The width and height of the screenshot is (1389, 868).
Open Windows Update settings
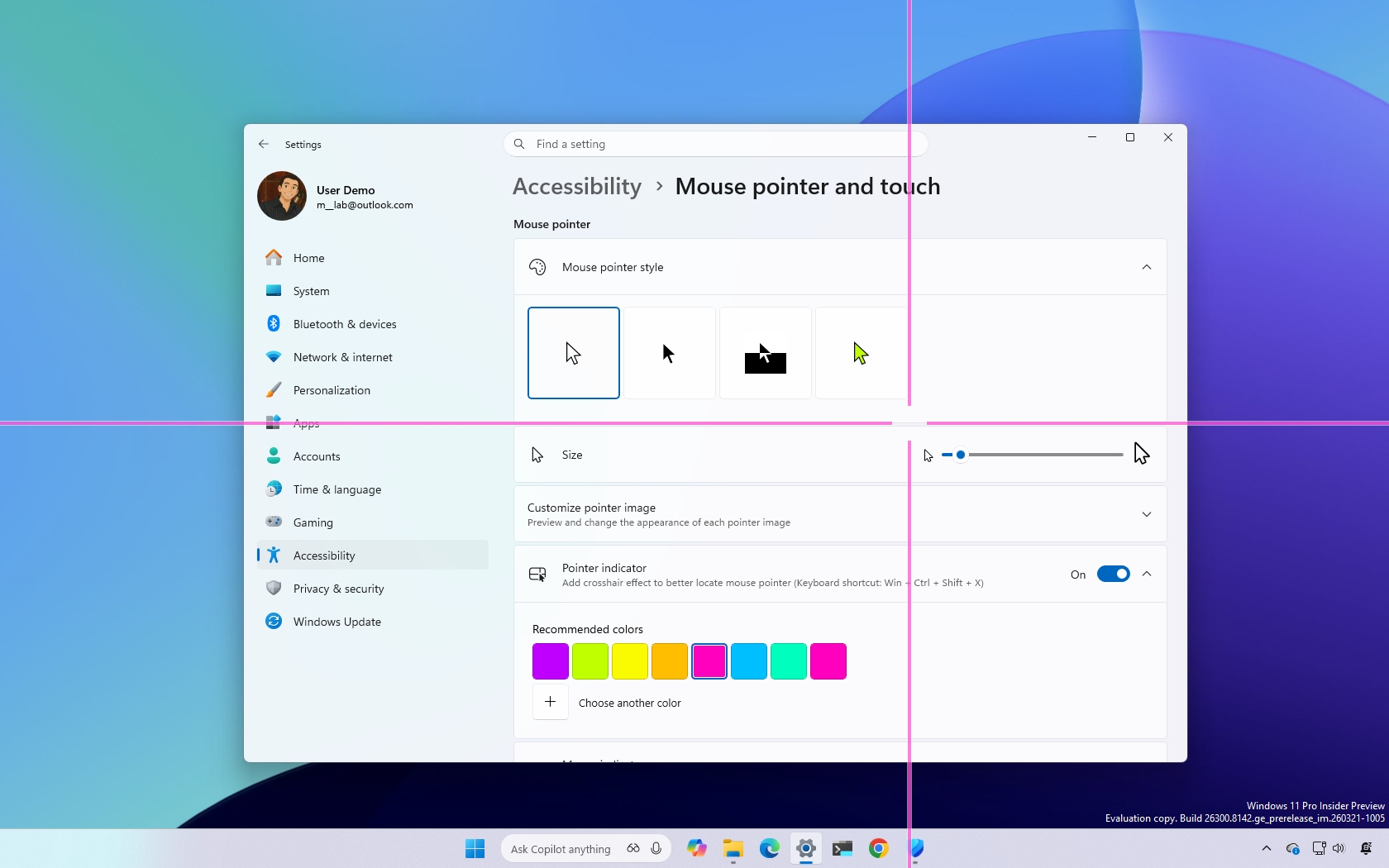(336, 621)
